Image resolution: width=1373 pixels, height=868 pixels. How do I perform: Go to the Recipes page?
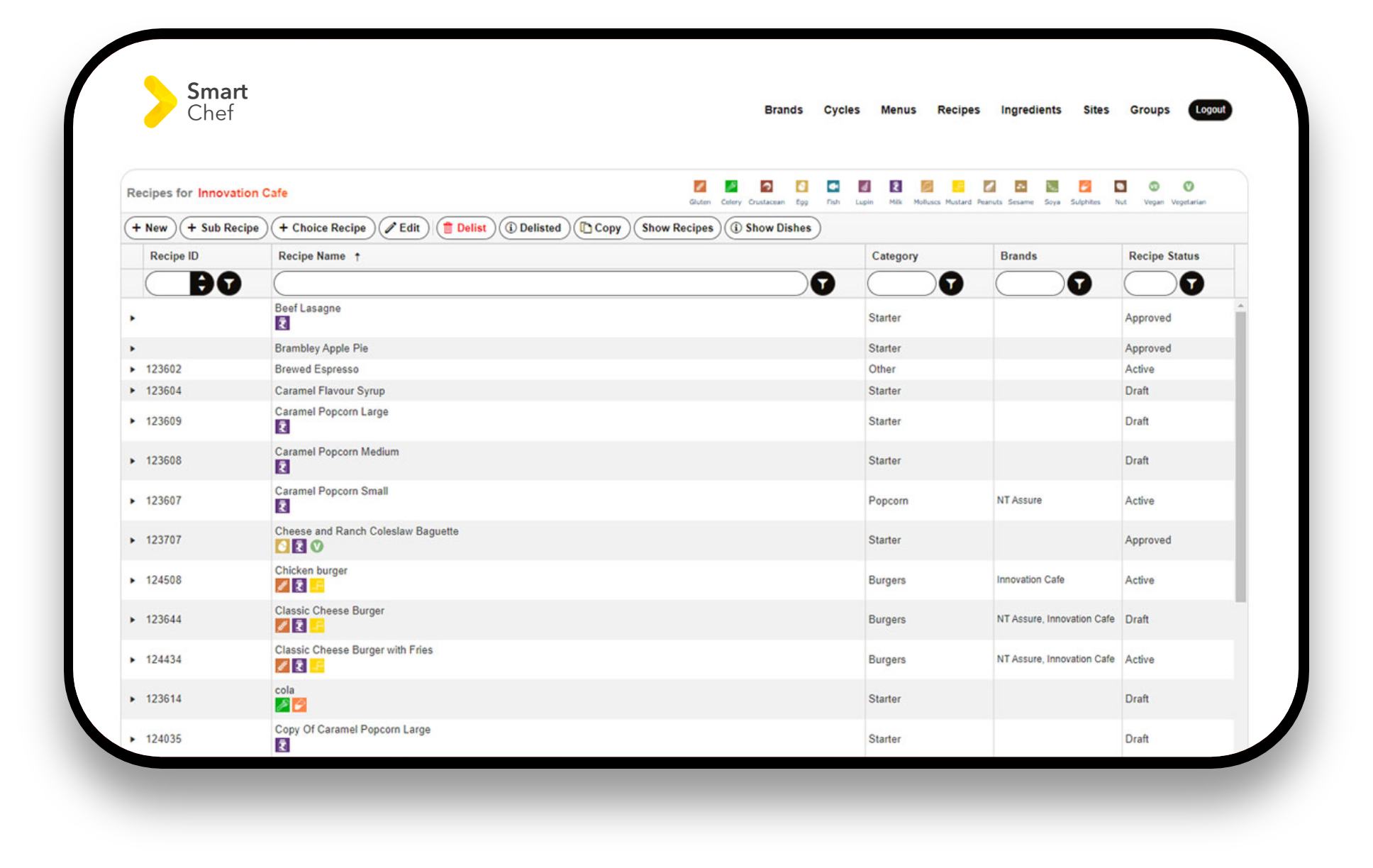click(958, 110)
